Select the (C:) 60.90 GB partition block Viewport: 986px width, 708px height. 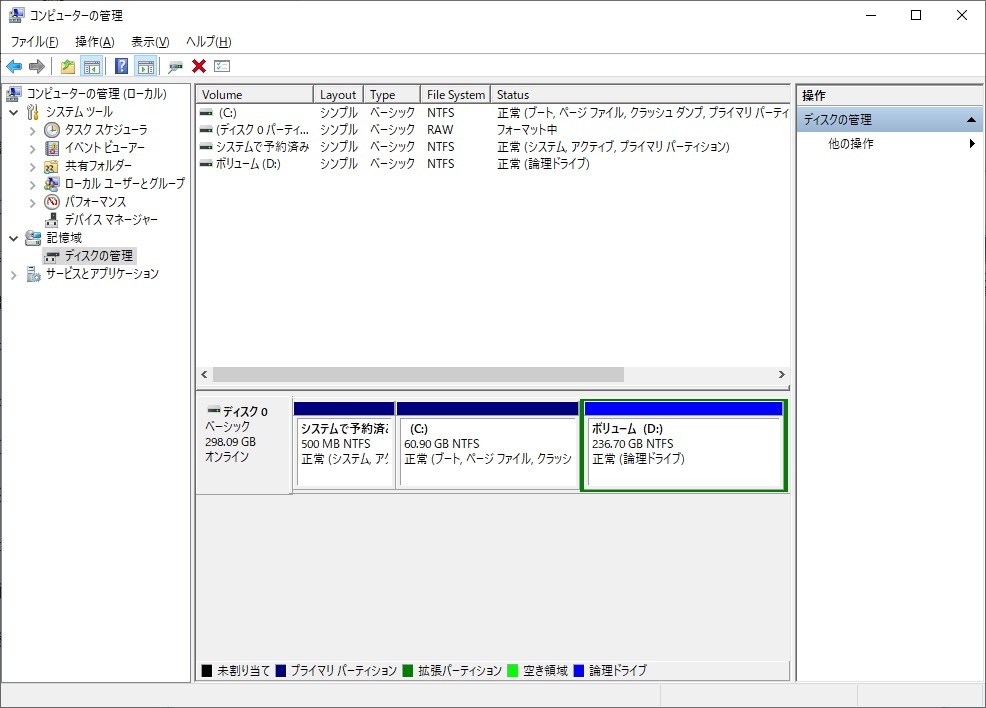click(x=487, y=446)
